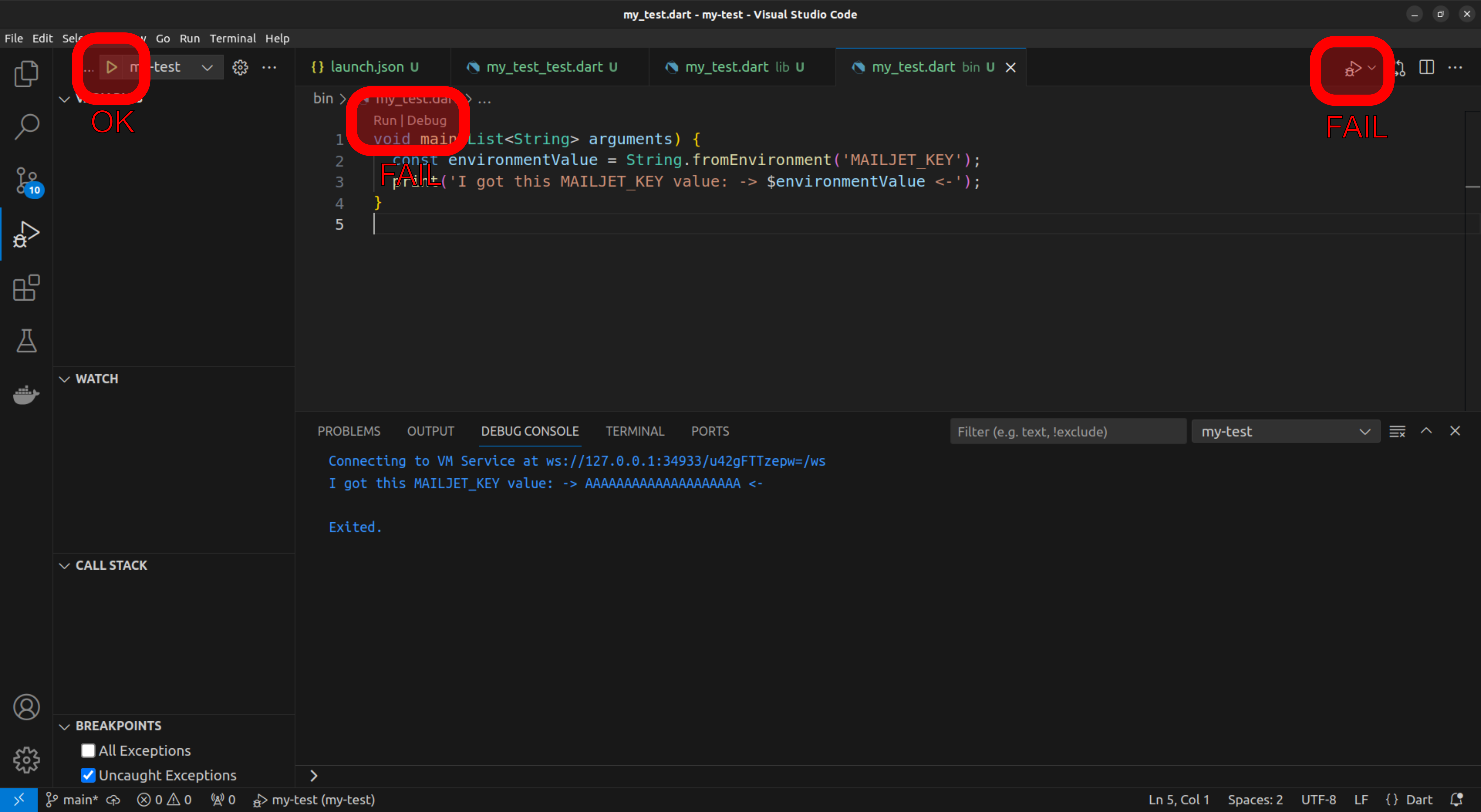Open the Extensions view icon

26,288
